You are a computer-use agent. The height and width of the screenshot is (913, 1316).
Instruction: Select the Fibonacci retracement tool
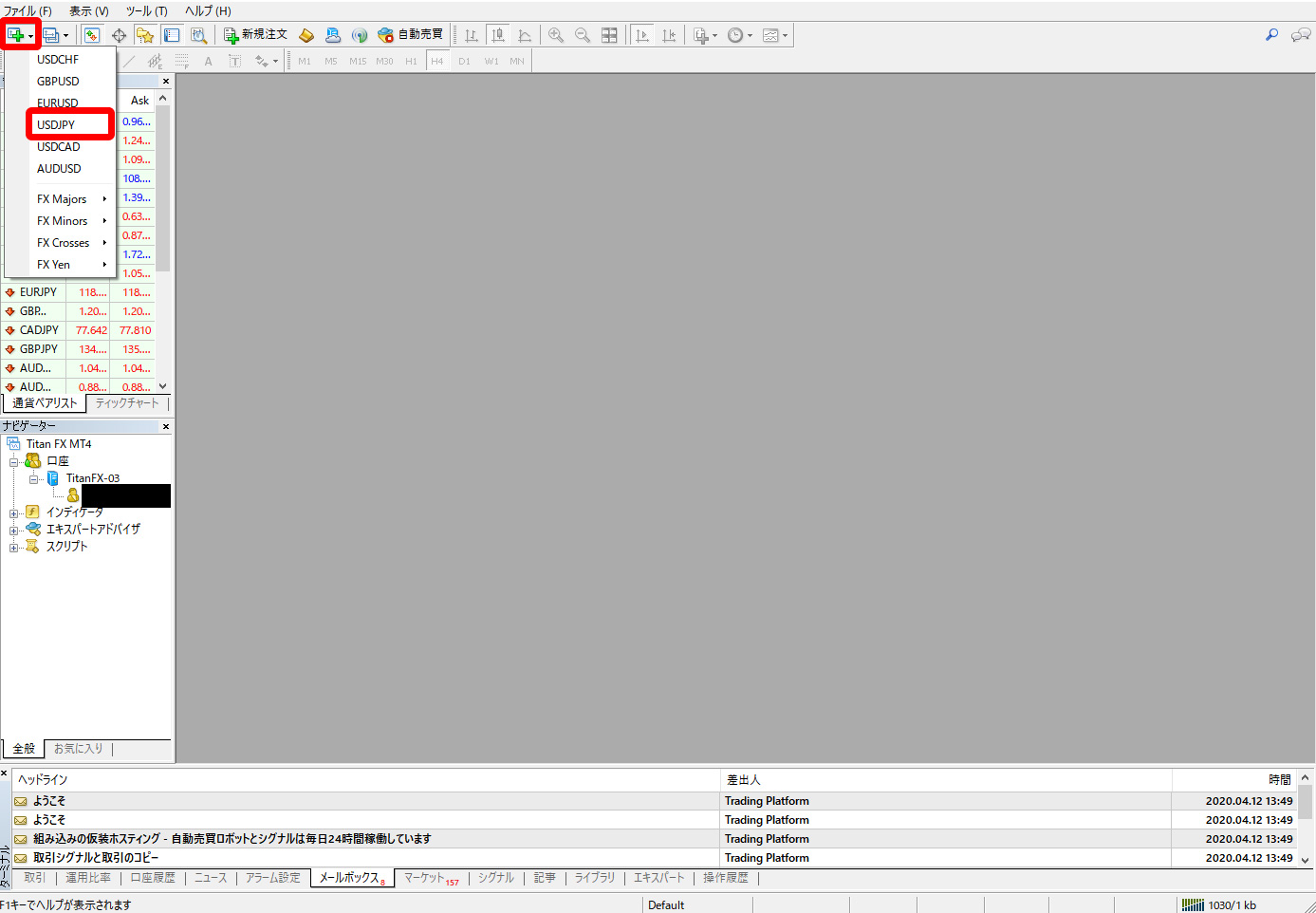(181, 61)
